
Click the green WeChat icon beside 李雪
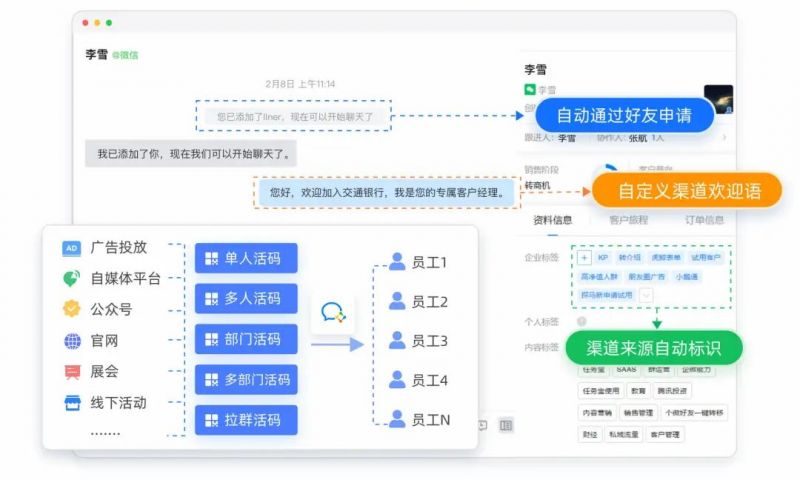click(x=530, y=90)
